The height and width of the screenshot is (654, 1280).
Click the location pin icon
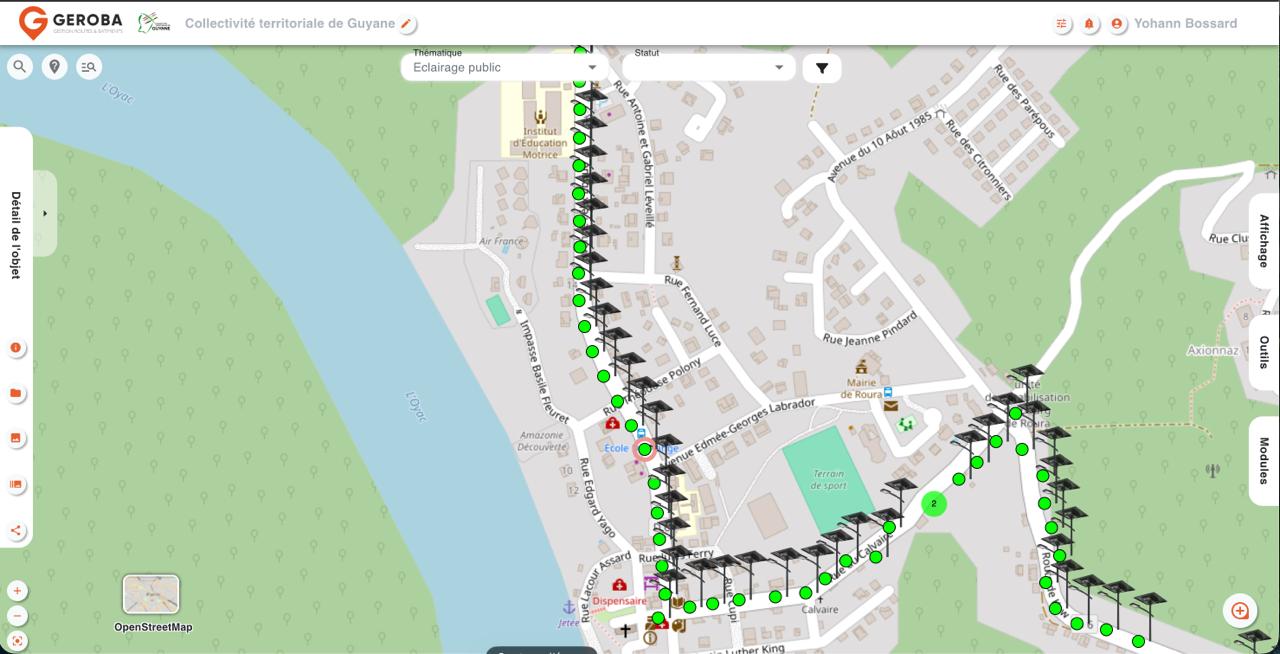click(x=54, y=67)
